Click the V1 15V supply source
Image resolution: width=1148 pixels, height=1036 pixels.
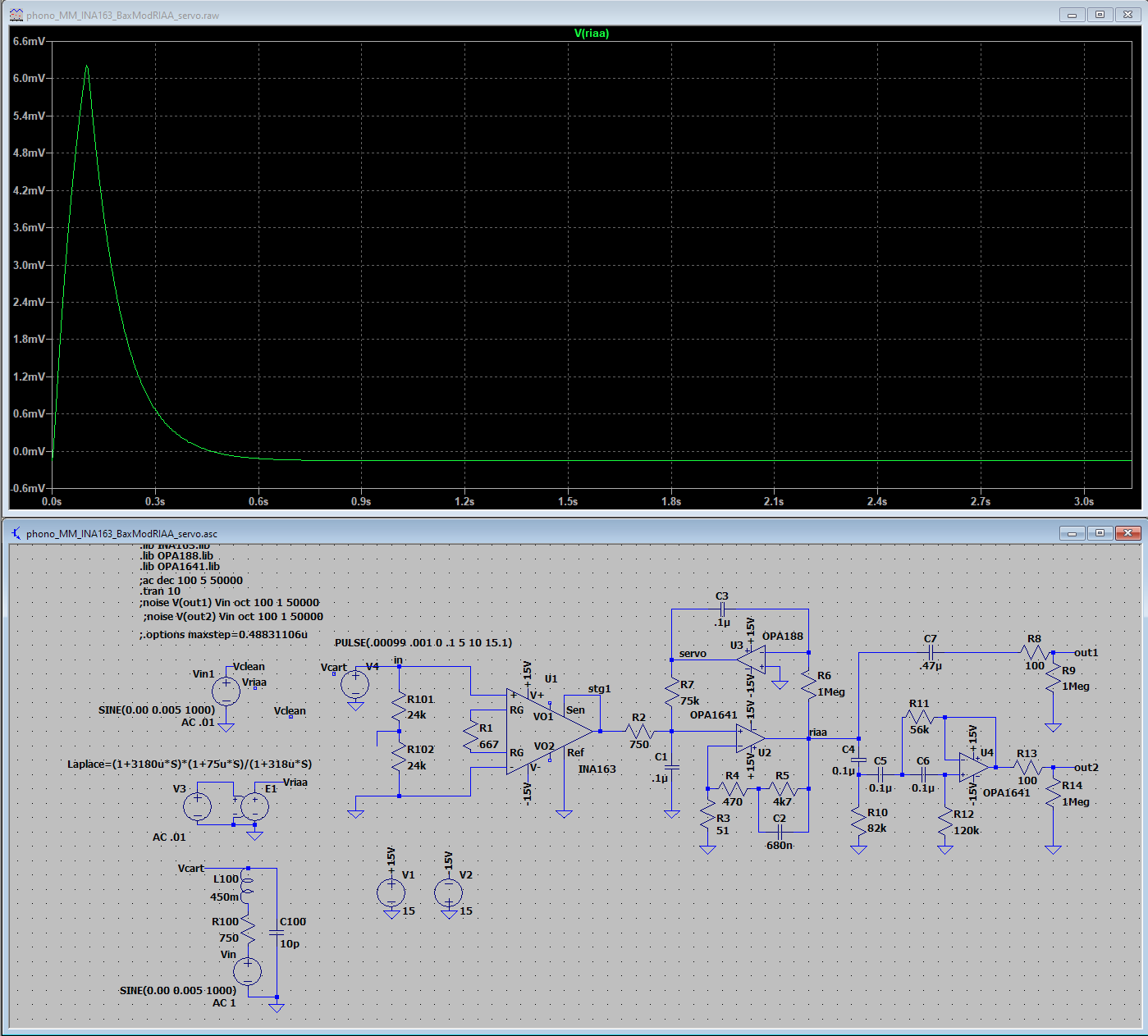[x=391, y=892]
